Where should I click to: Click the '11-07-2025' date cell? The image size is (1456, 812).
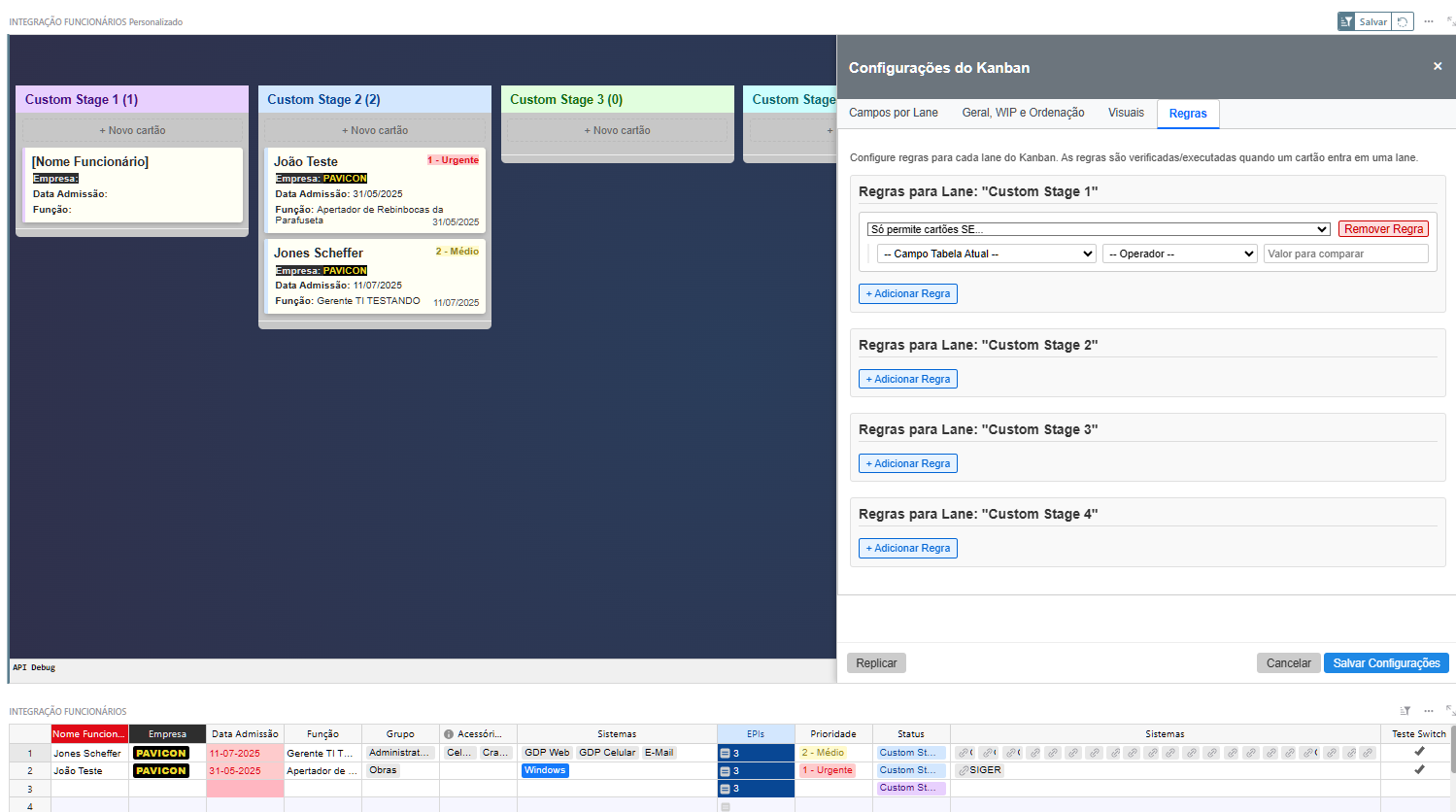pyautogui.click(x=245, y=753)
